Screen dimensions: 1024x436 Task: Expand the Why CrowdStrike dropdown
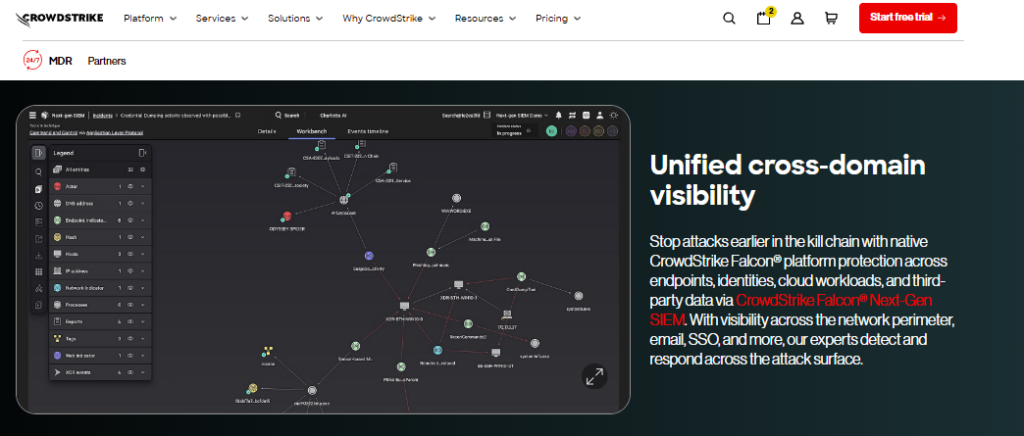[x=389, y=18]
